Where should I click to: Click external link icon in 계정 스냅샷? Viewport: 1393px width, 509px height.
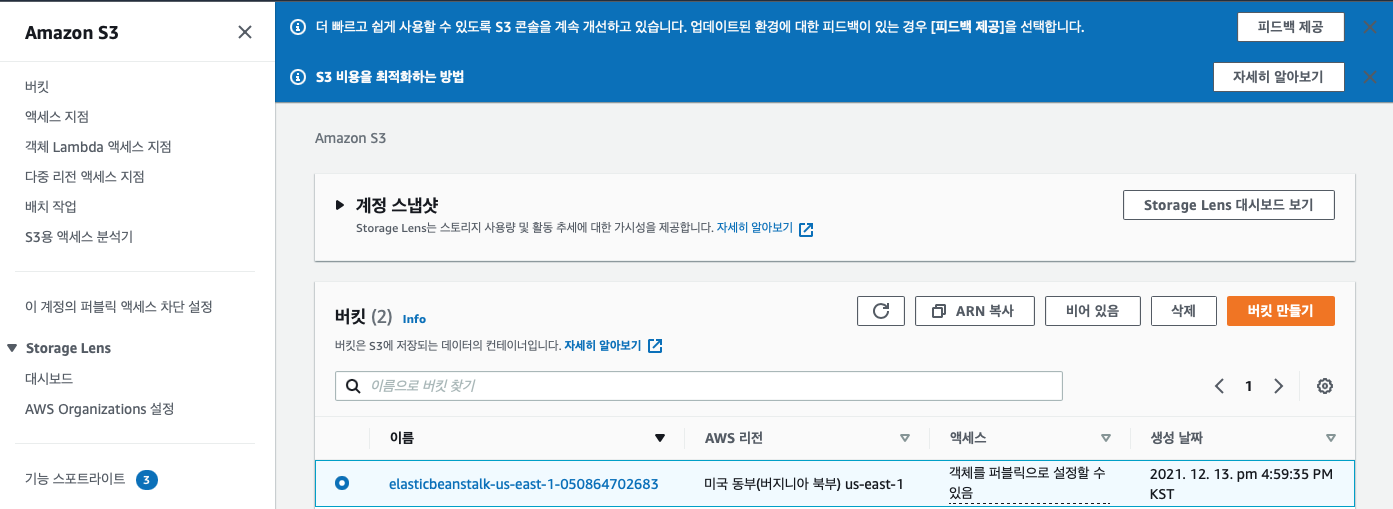(x=806, y=229)
